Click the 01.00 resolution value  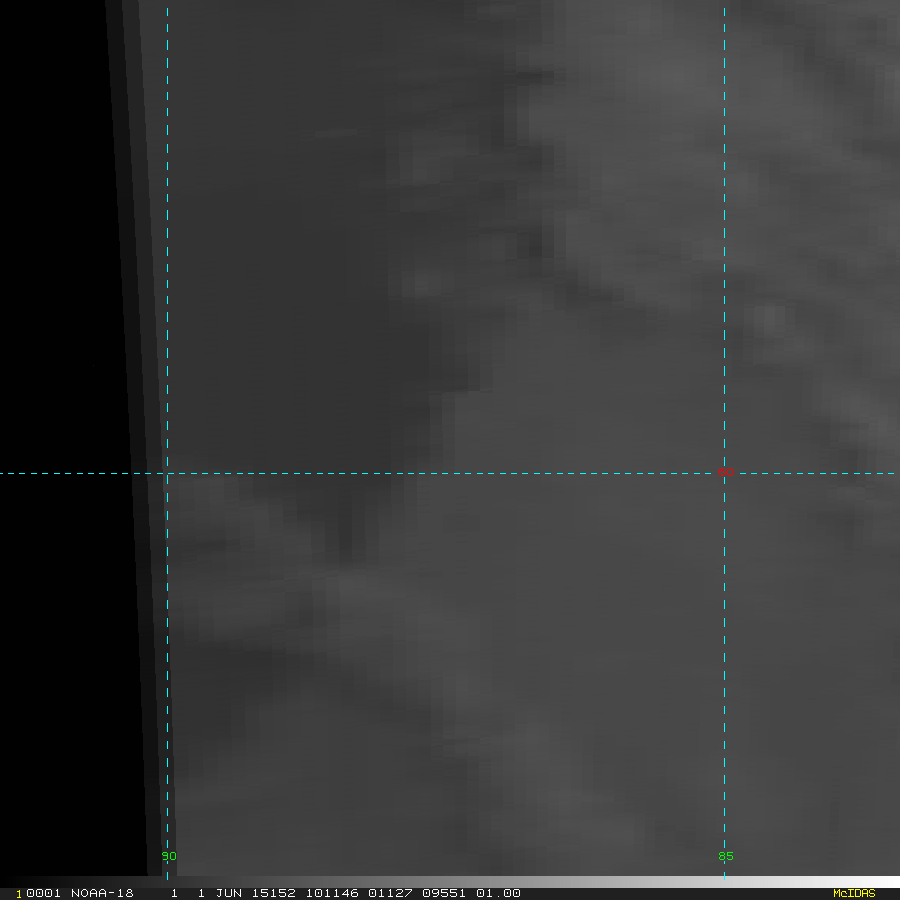pyautogui.click(x=498, y=893)
